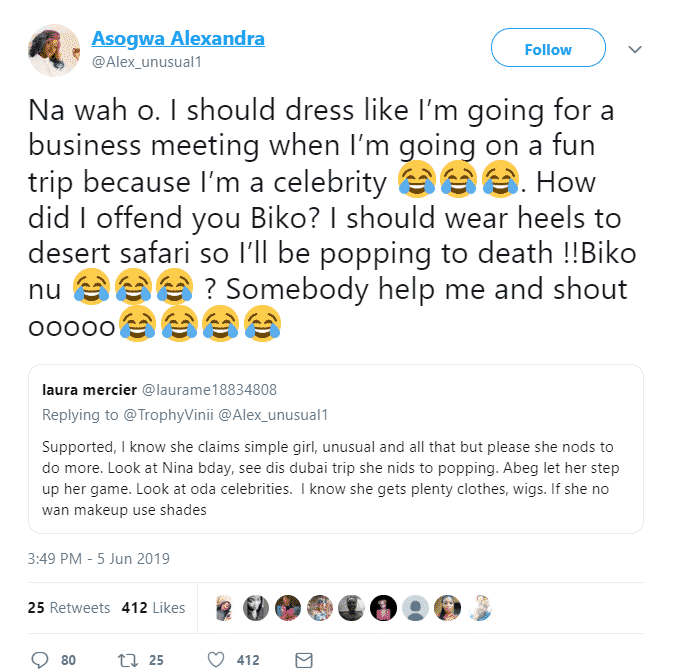This screenshot has width=687, height=669.
Task: View the 25 Retweets list
Action: (x=67, y=607)
